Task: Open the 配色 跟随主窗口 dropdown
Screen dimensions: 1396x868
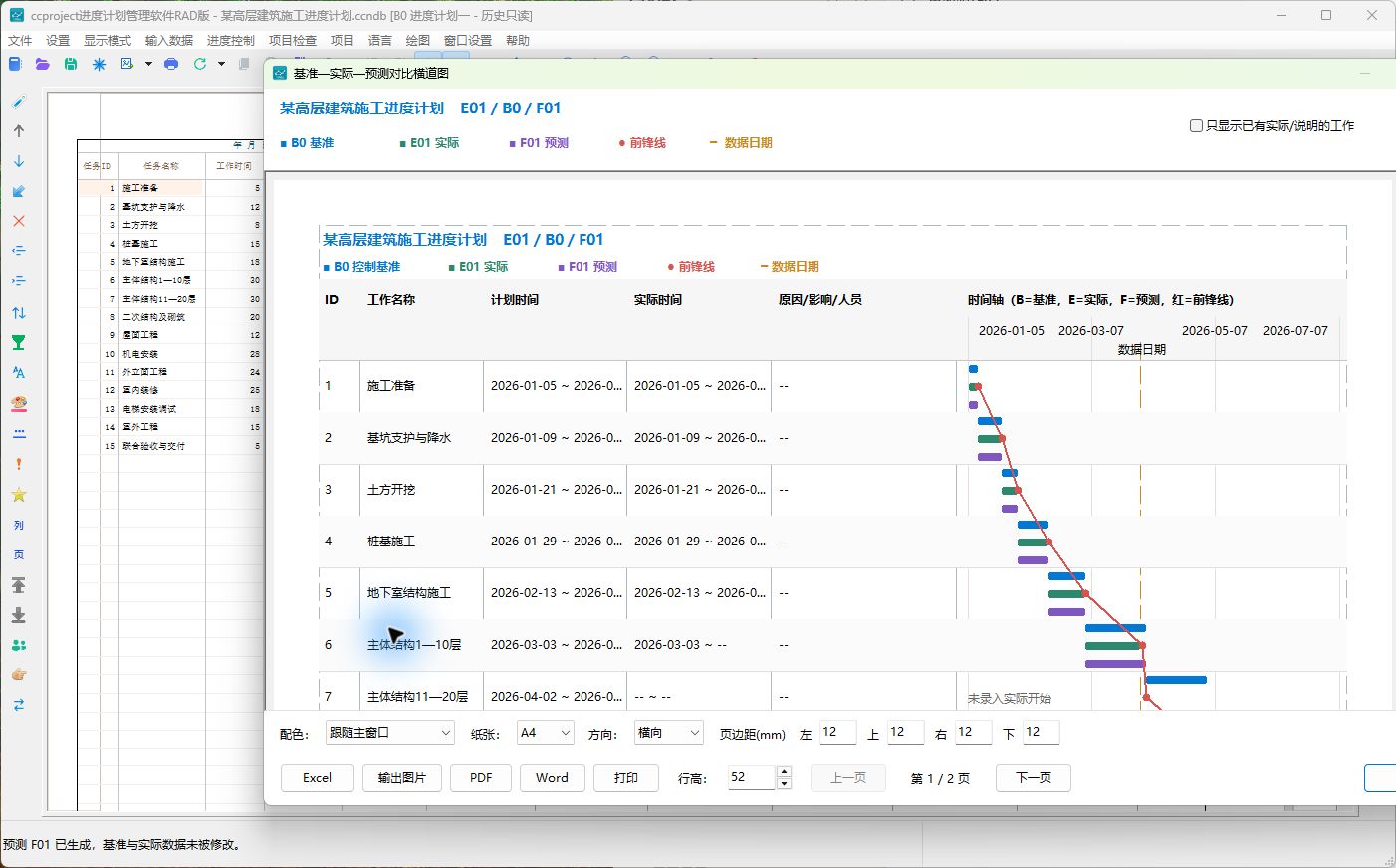Action: tap(389, 733)
